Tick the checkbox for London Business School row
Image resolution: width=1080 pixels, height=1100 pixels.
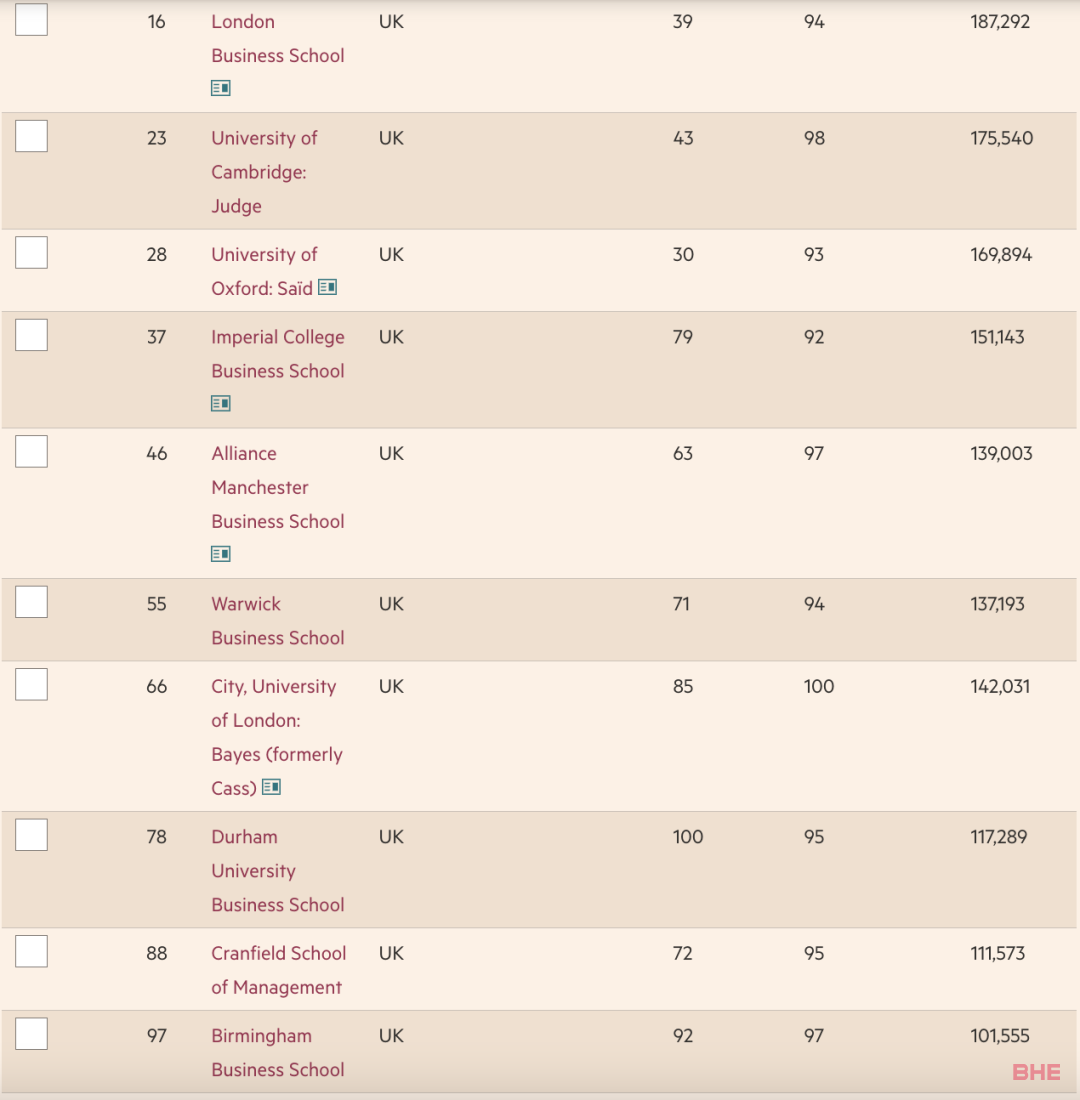click(32, 20)
